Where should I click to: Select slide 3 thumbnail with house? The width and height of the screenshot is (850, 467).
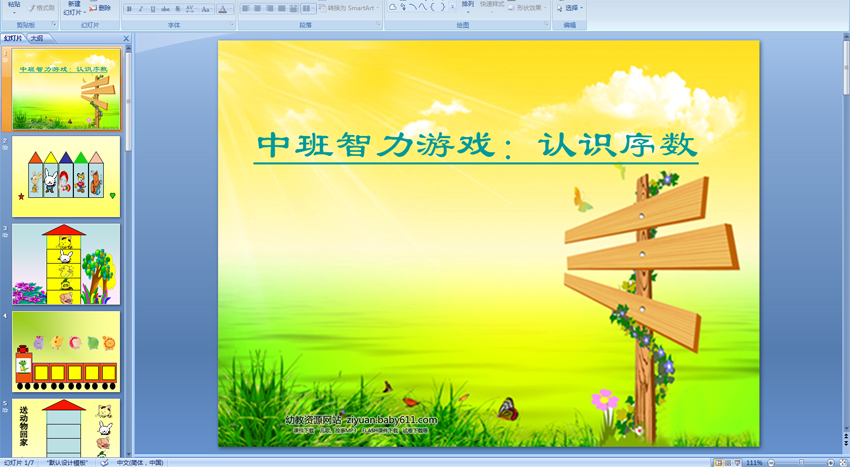tap(66, 264)
